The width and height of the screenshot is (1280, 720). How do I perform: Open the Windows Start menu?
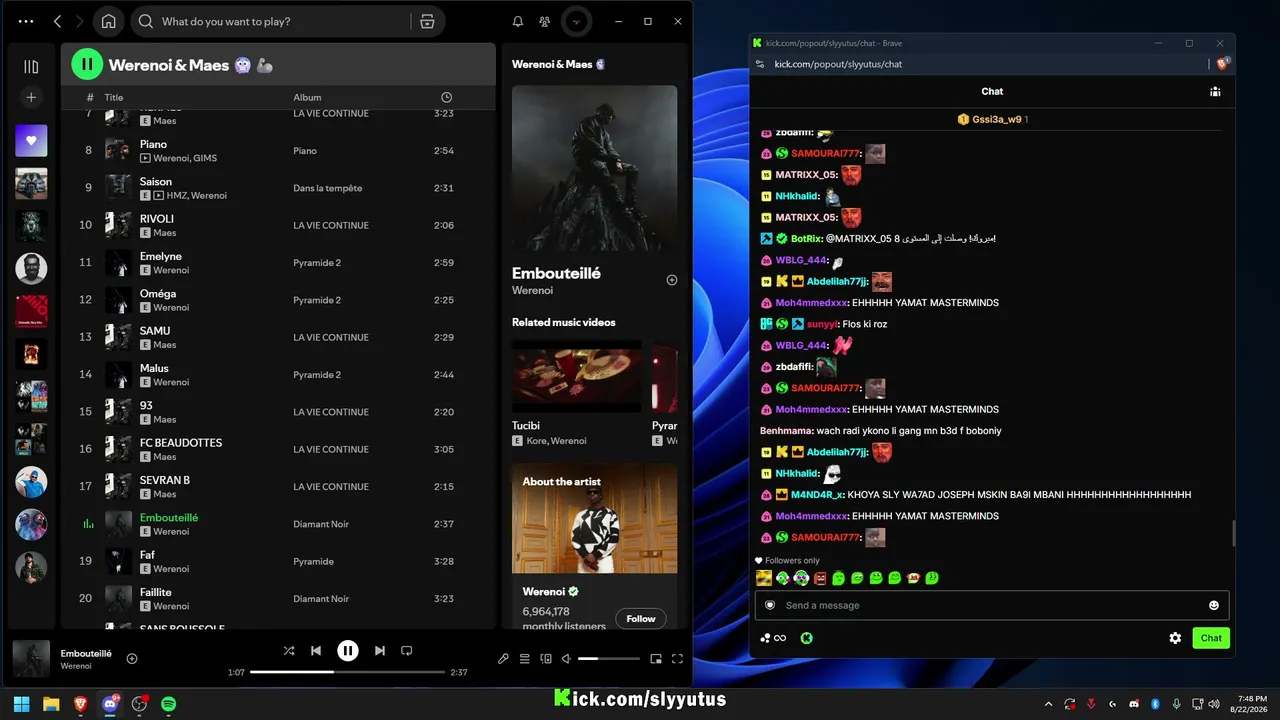(x=21, y=704)
